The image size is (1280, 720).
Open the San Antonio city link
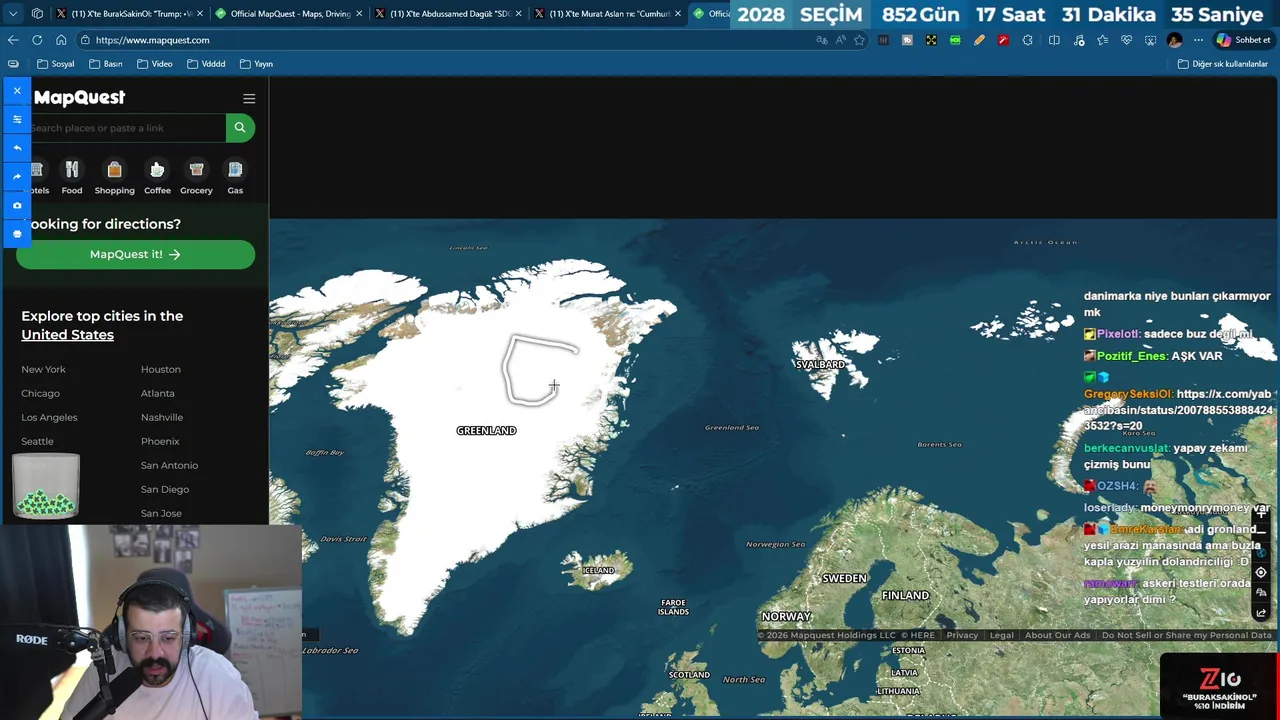coord(169,465)
